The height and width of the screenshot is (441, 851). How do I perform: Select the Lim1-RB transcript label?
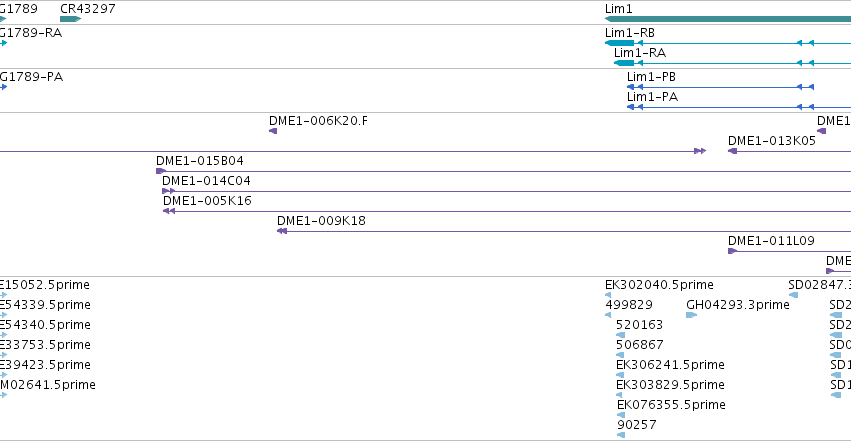(630, 33)
